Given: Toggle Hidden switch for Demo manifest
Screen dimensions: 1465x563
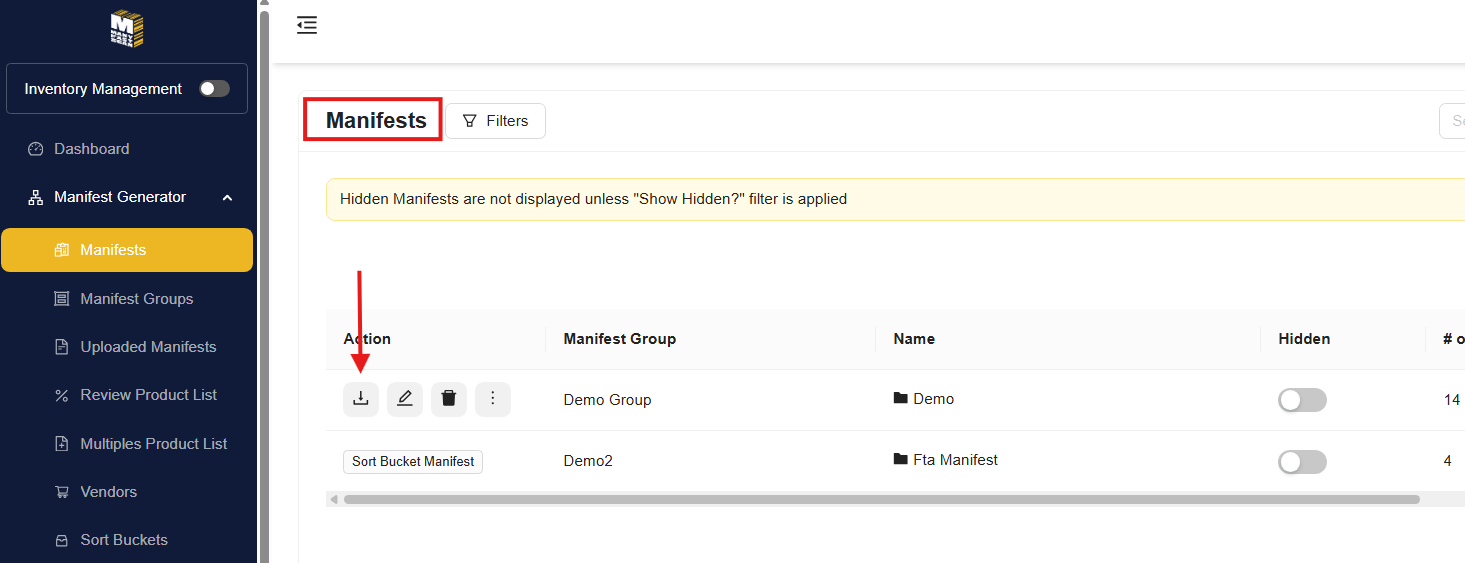Looking at the screenshot, I should (x=1302, y=400).
